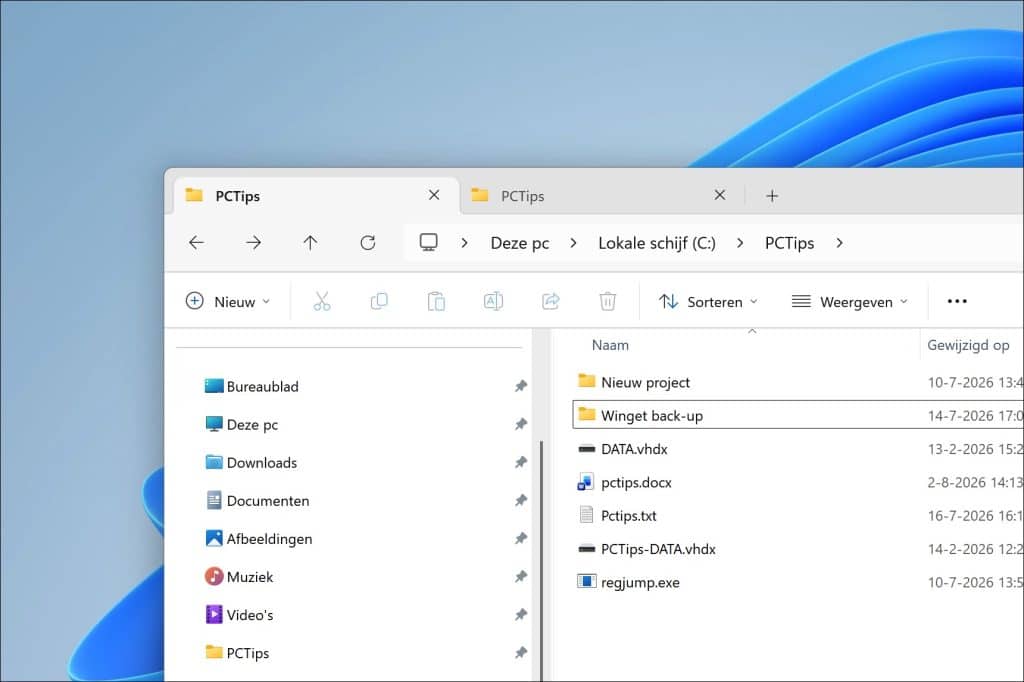1024x682 pixels.
Task: Navigate up one folder level
Action: 310,243
